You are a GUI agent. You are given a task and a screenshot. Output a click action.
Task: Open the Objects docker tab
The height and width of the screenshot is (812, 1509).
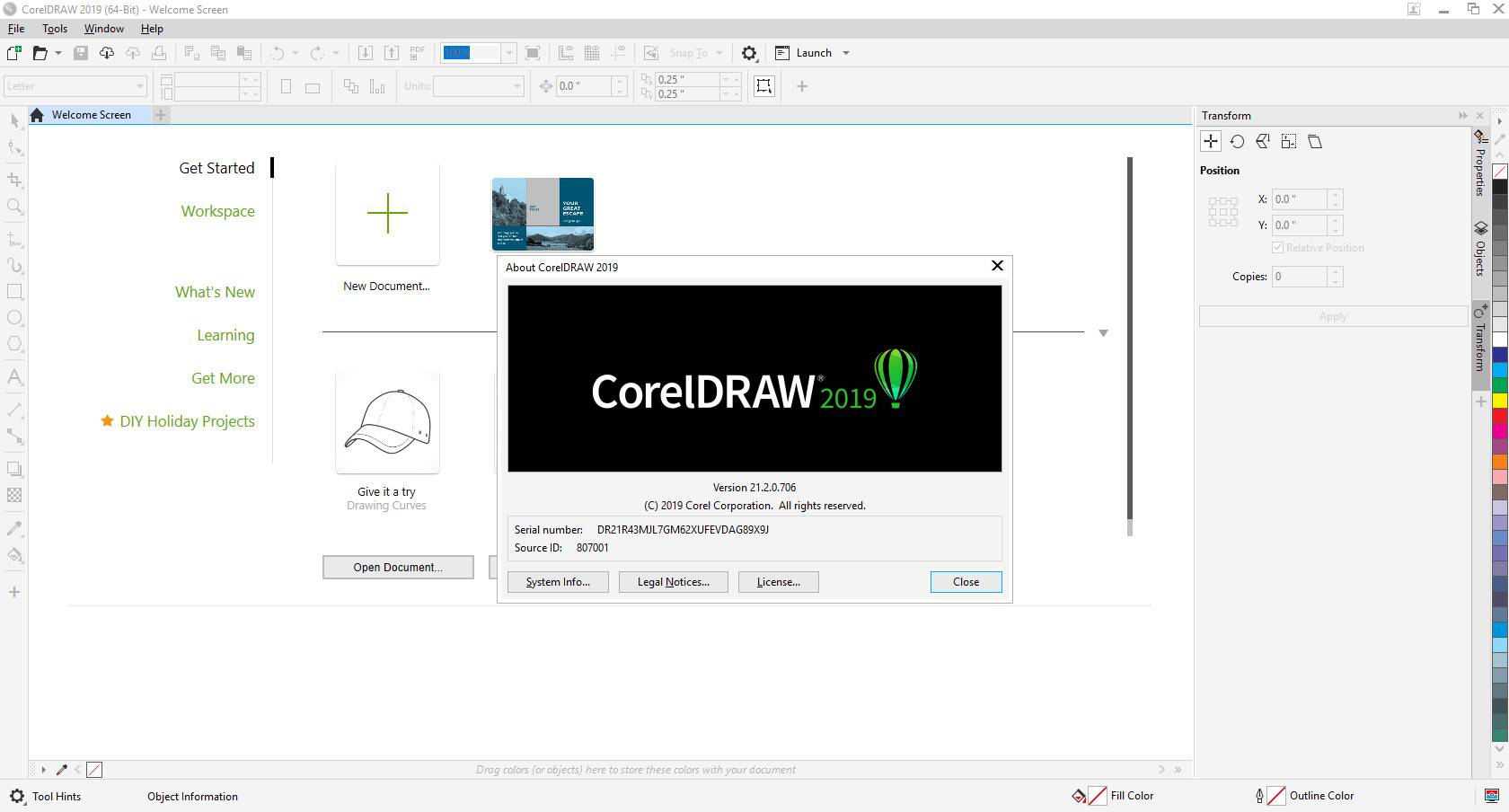pos(1480,249)
